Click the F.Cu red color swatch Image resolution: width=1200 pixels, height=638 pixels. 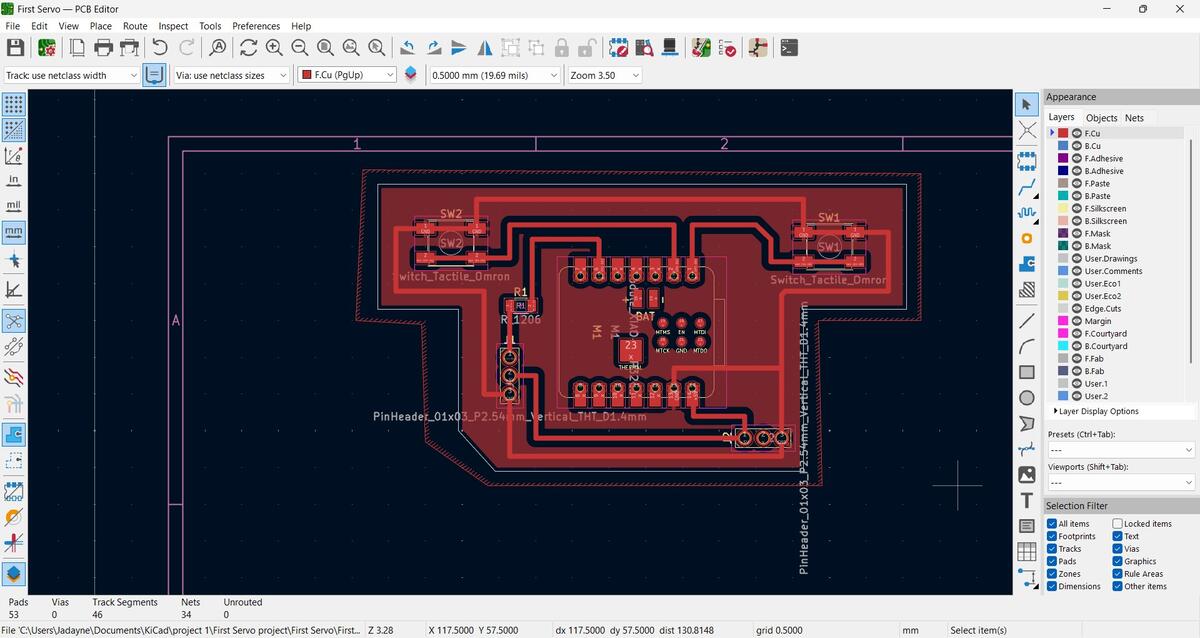tap(1063, 133)
